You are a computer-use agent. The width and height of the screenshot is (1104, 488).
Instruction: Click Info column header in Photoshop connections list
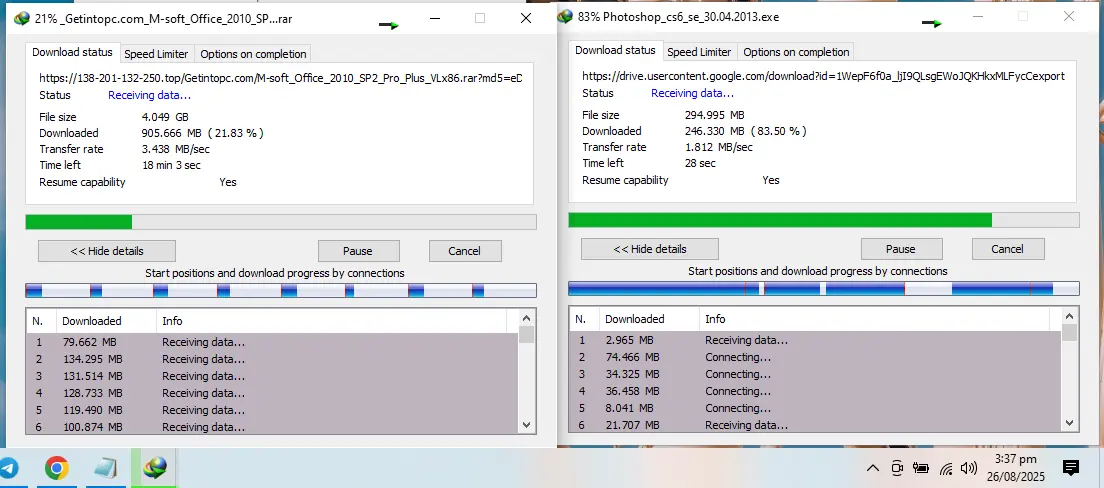point(876,319)
